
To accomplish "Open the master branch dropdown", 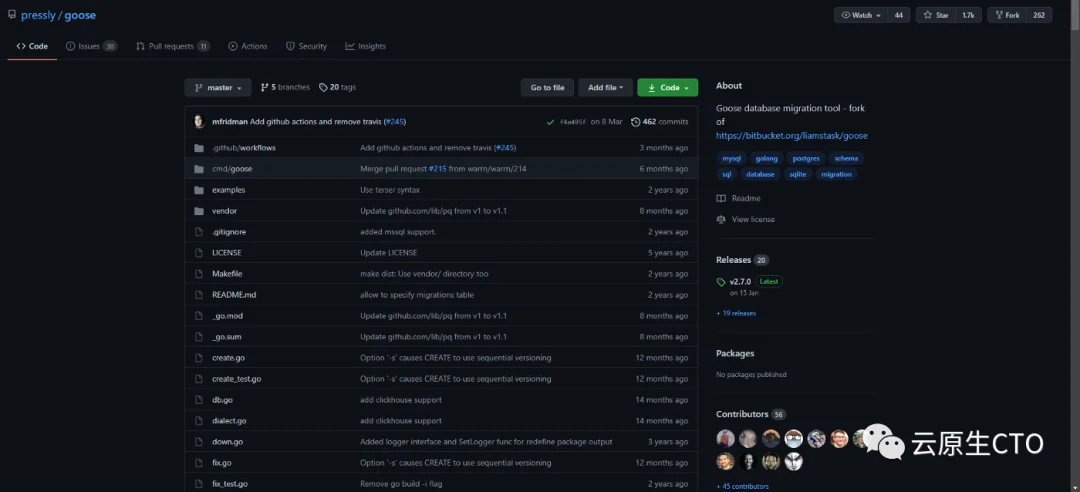I will pyautogui.click(x=218, y=88).
